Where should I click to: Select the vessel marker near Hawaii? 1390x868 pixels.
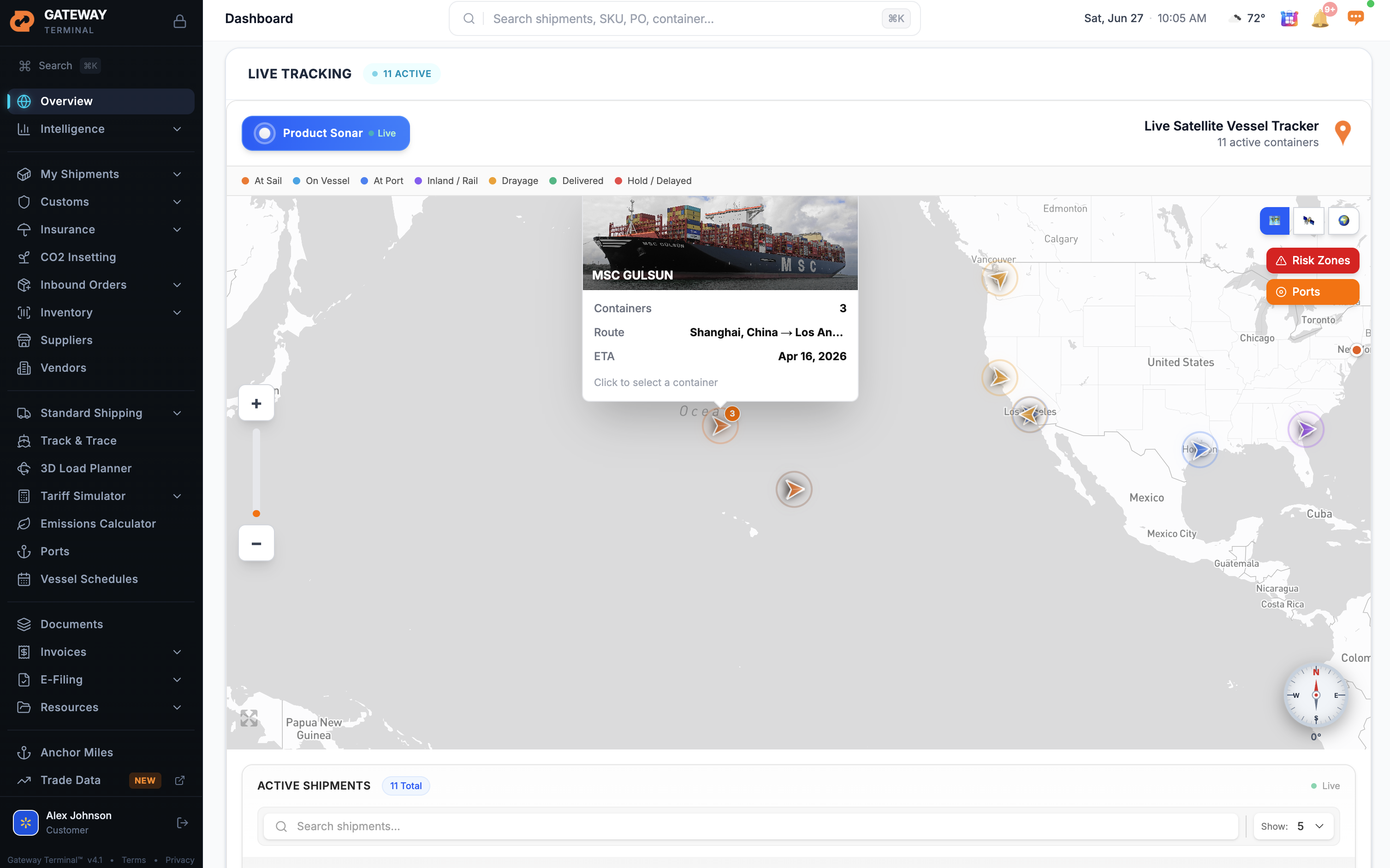coord(794,489)
